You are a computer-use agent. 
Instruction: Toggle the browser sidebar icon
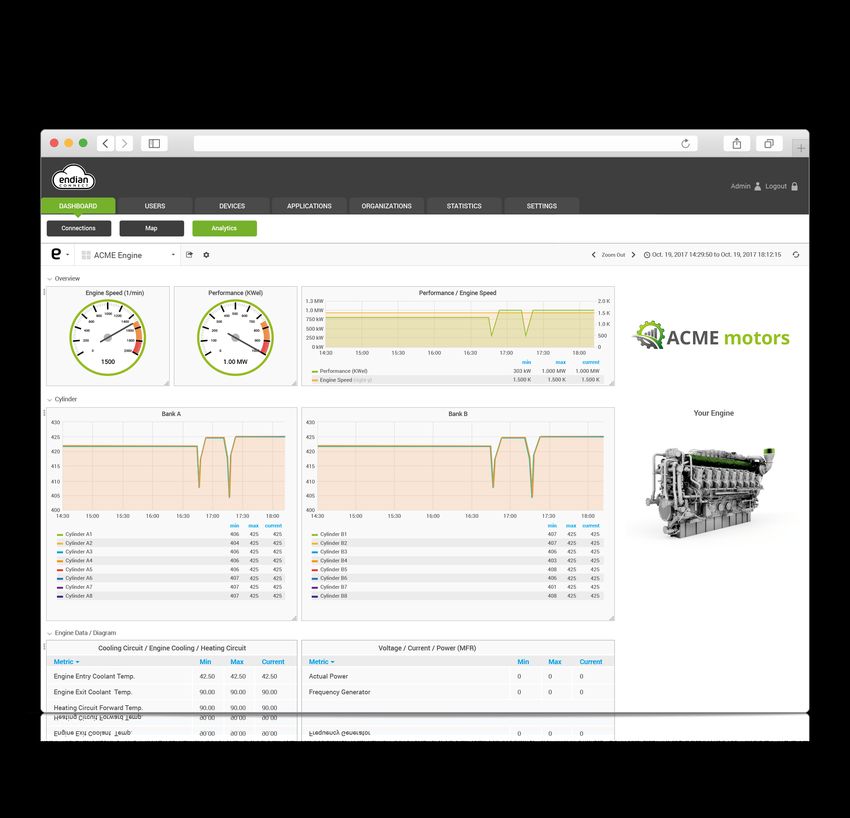click(154, 144)
